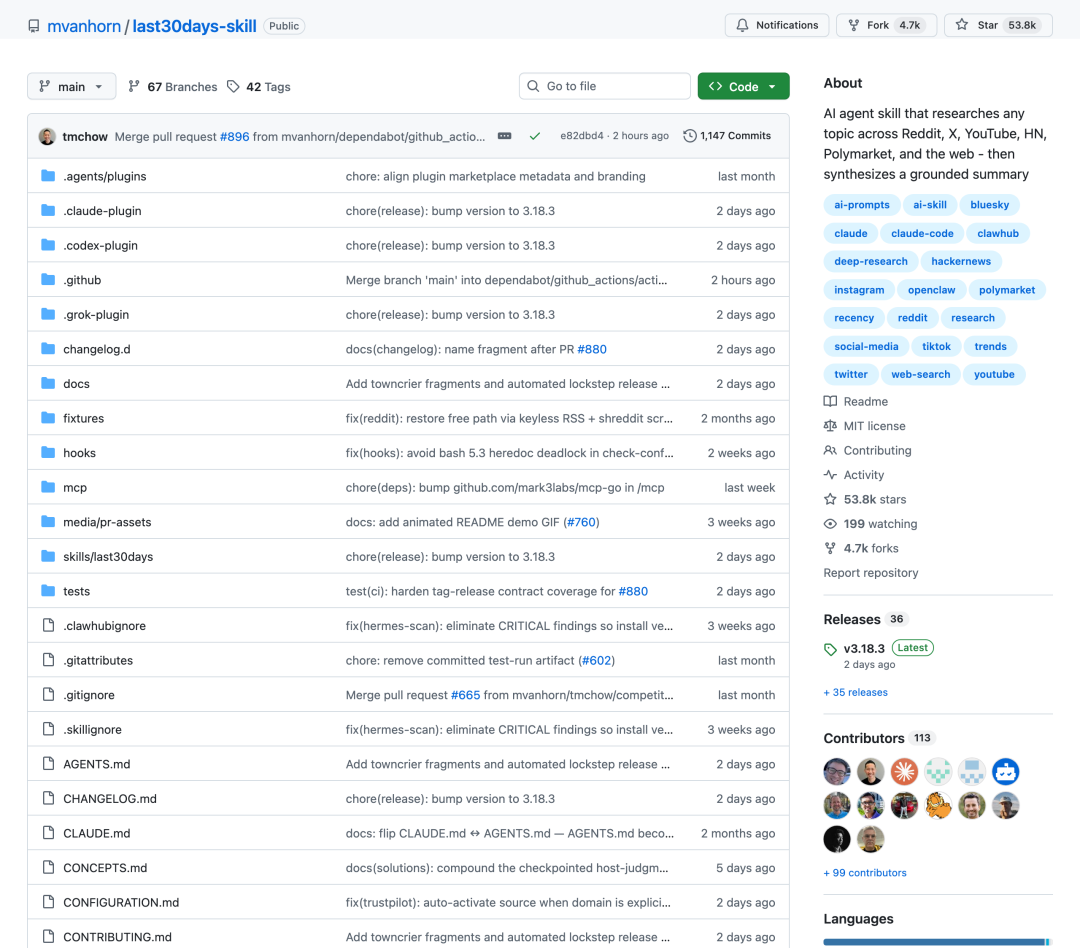Screen dimensions: 1080x948
Task: Click the first contributor avatar
Action: pos(837,772)
